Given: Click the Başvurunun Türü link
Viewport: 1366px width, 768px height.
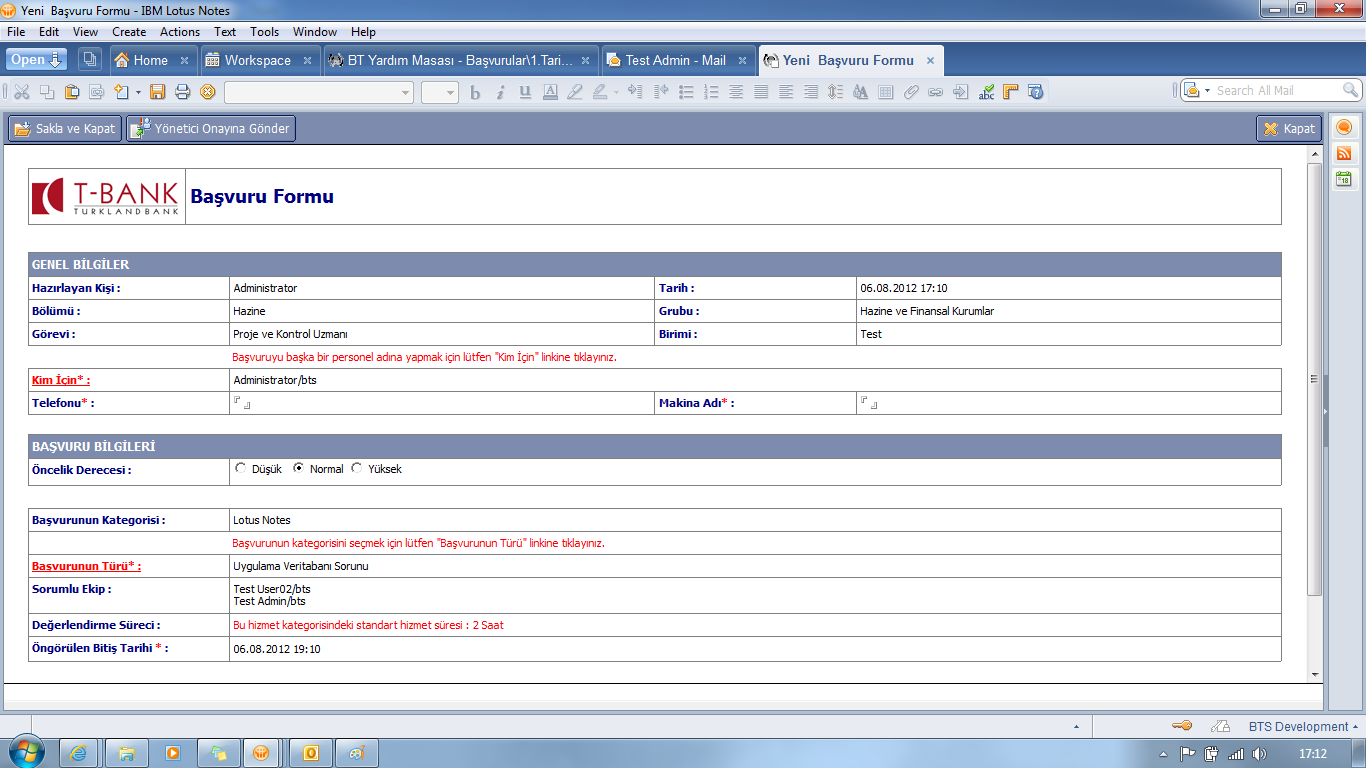Looking at the screenshot, I should [86, 566].
